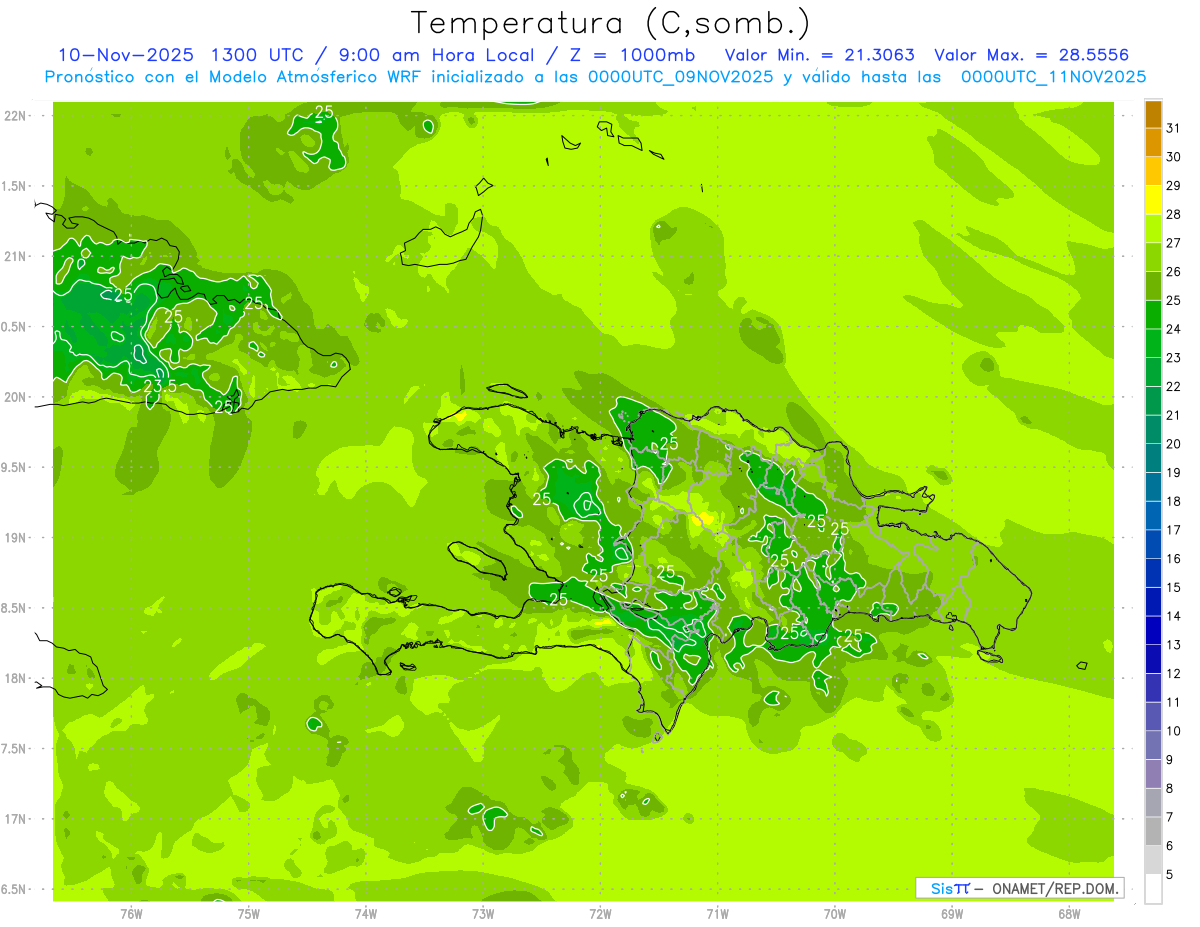Click the 'Valor Min. = 21.3063' value
Image resolution: width=1200 pixels, height=927 pixels.
point(819,55)
